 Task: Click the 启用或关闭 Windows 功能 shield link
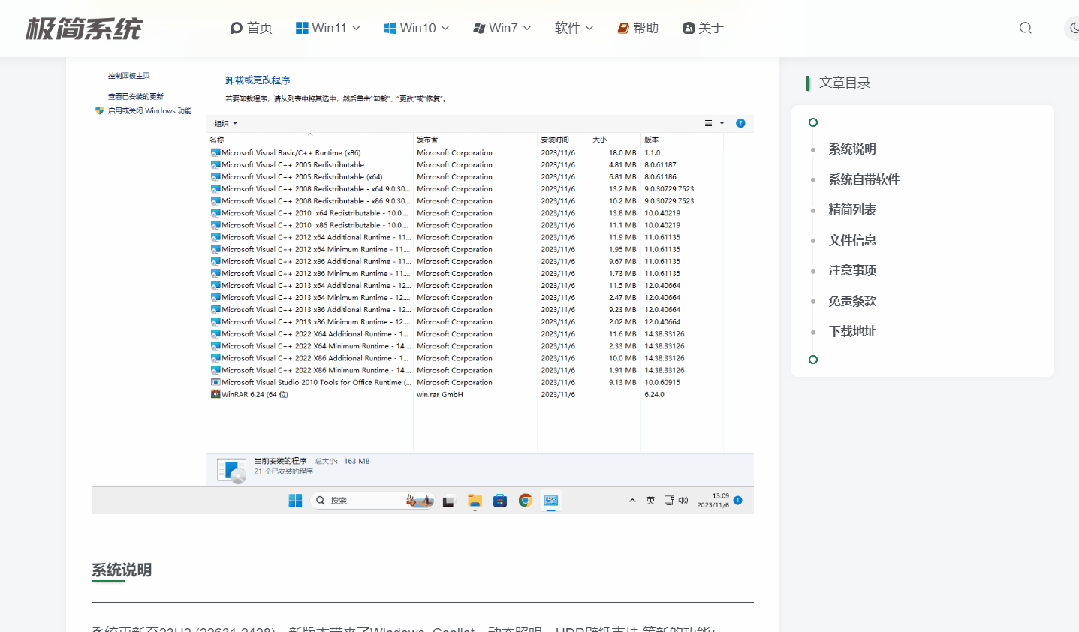(x=143, y=110)
